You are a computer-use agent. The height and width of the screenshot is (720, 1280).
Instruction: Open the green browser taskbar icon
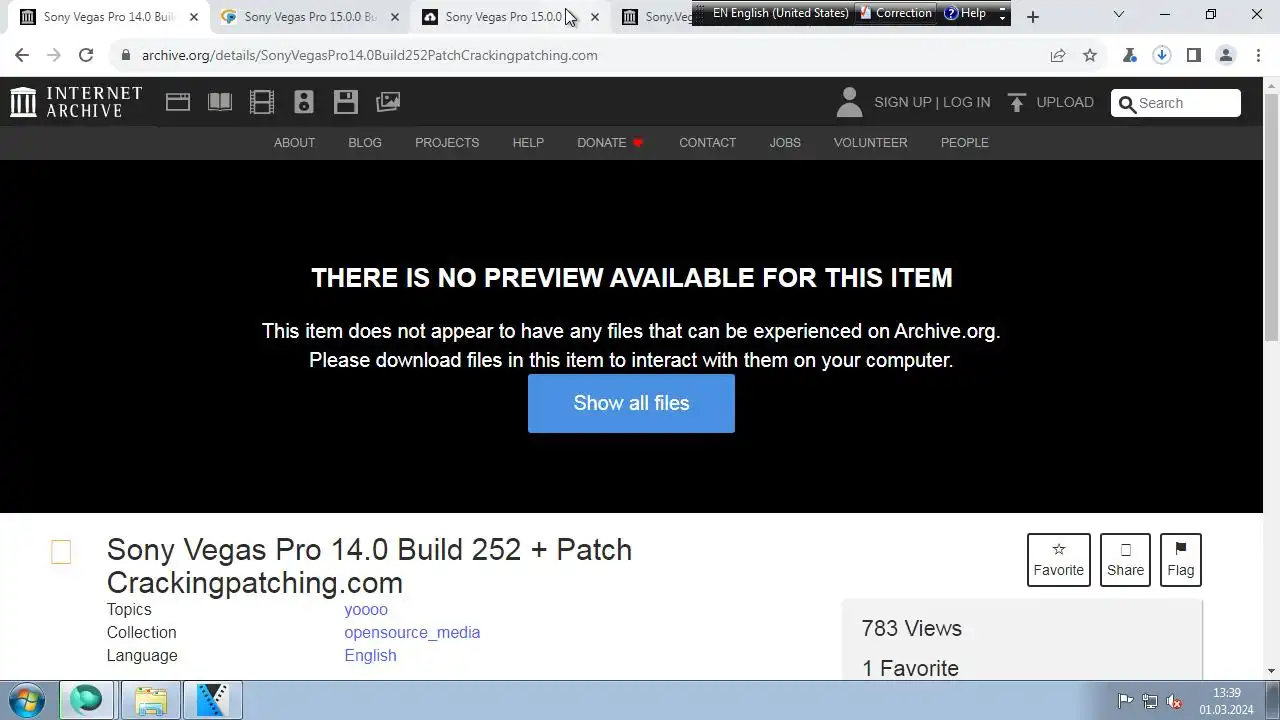pyautogui.click(x=86, y=700)
